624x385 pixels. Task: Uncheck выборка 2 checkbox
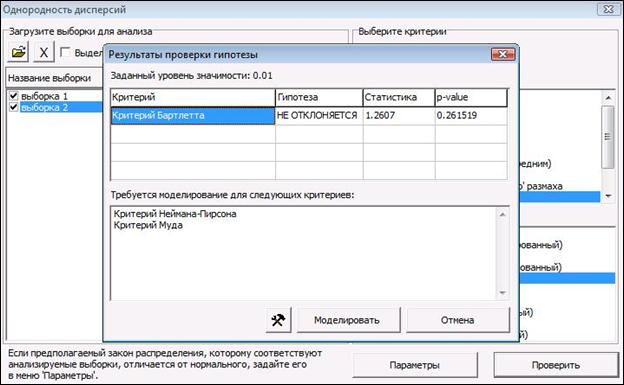[x=14, y=107]
